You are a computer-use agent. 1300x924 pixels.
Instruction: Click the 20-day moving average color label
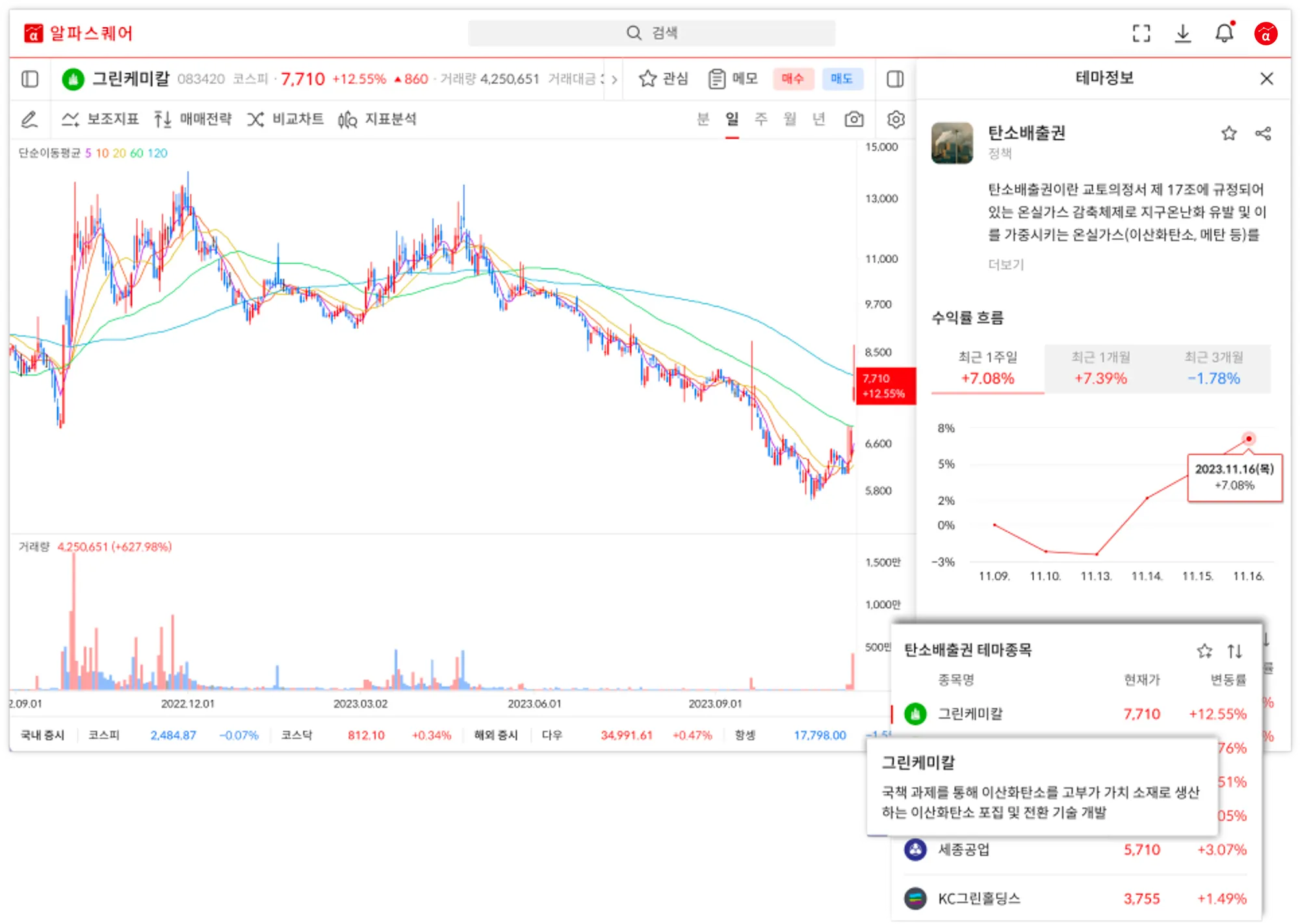(119, 153)
